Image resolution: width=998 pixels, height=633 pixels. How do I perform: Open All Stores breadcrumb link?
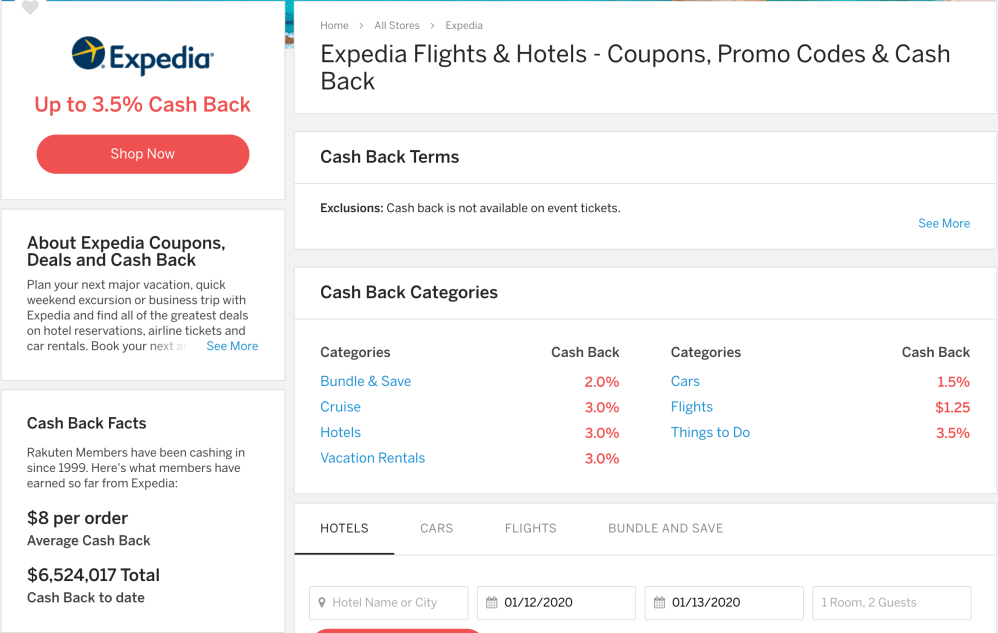[395, 25]
